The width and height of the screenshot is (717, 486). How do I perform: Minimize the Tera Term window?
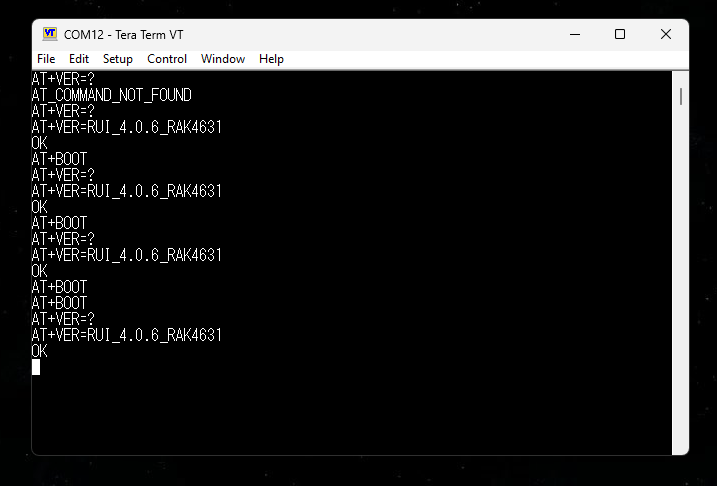[x=576, y=34]
